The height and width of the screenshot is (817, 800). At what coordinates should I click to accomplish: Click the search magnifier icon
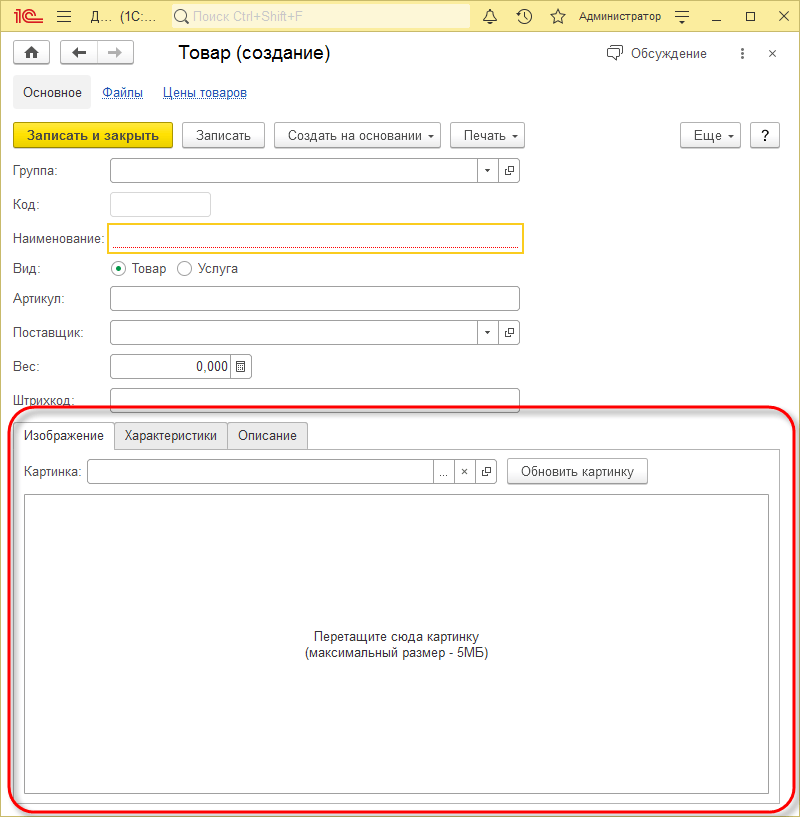pyautogui.click(x=181, y=17)
